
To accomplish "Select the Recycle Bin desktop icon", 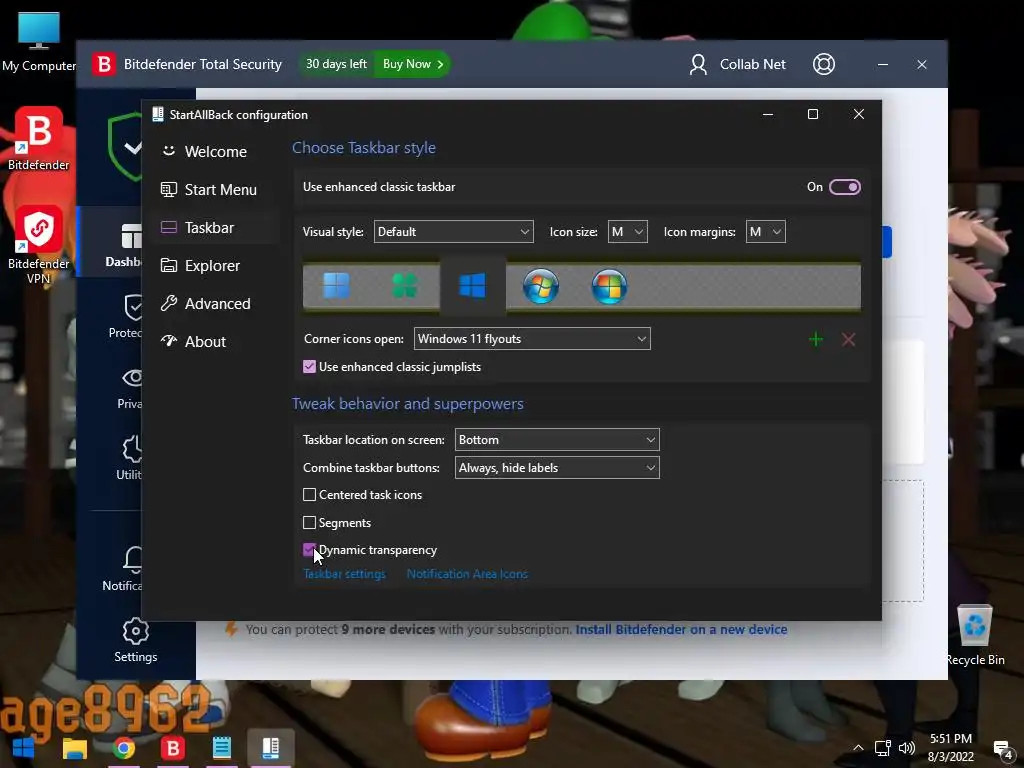I will 975,635.
